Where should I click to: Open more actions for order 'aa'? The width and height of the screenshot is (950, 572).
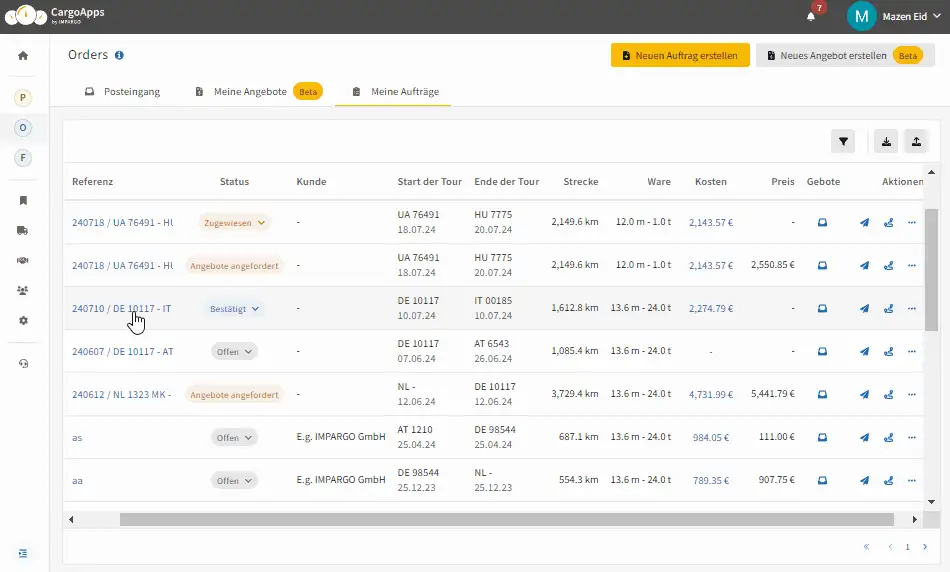coord(912,481)
